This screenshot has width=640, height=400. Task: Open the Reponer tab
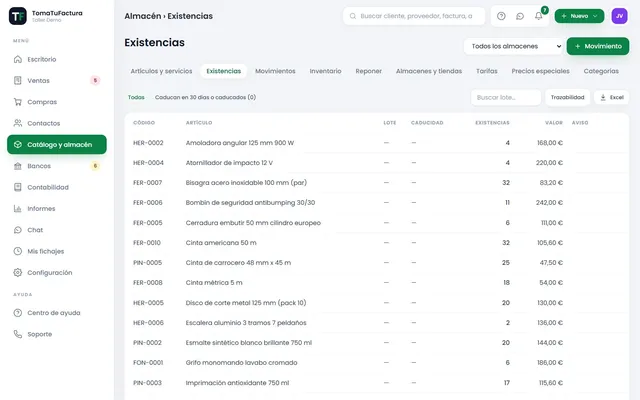point(369,71)
